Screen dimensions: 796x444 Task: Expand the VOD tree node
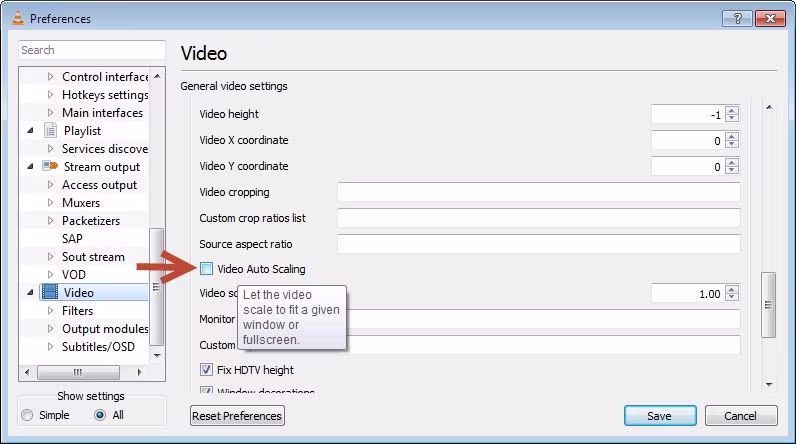pyautogui.click(x=50, y=274)
